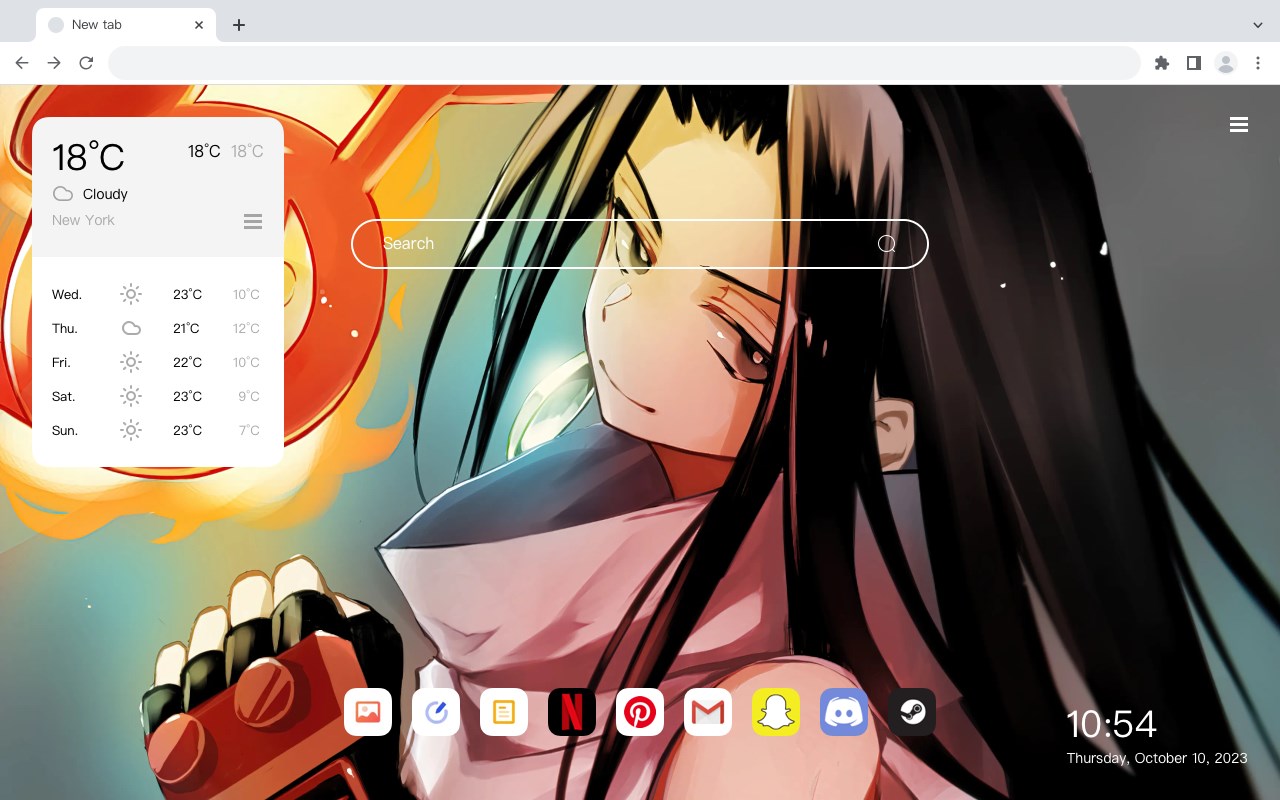The image size is (1280, 800).
Task: Click Sunday's low of 7°C
Action: pyautogui.click(x=249, y=430)
